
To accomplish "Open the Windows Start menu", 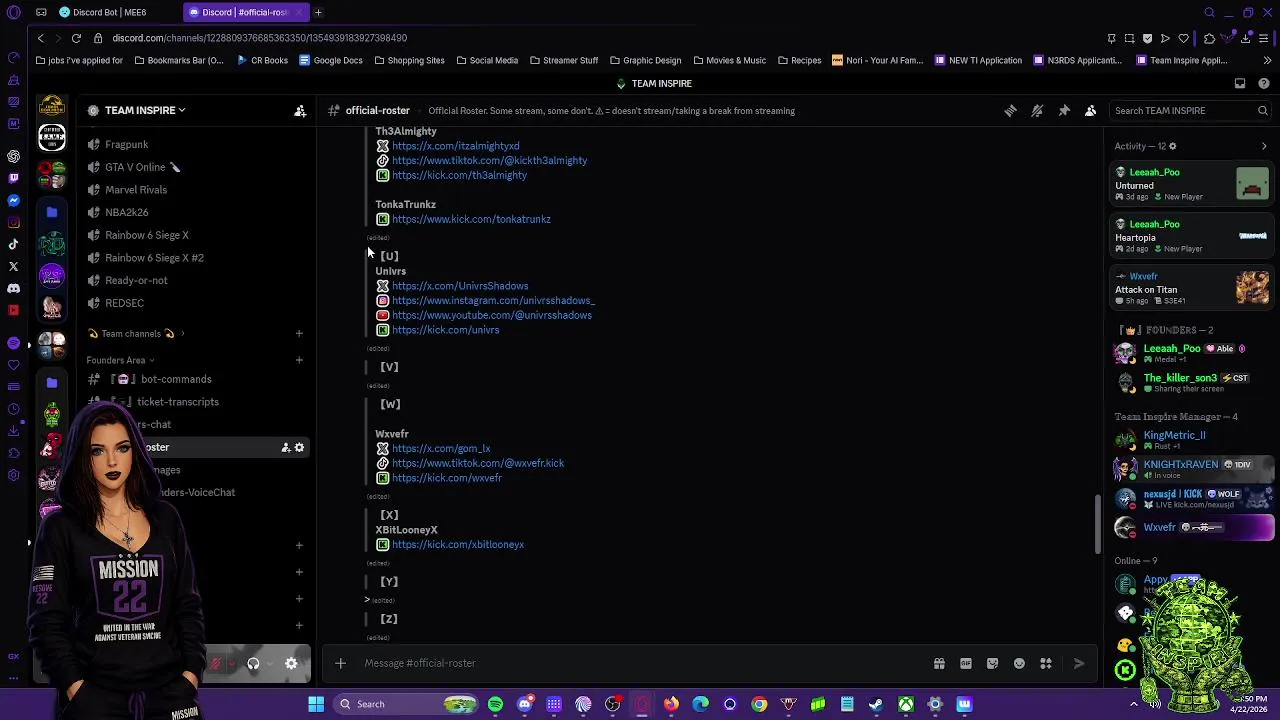I will click(316, 704).
